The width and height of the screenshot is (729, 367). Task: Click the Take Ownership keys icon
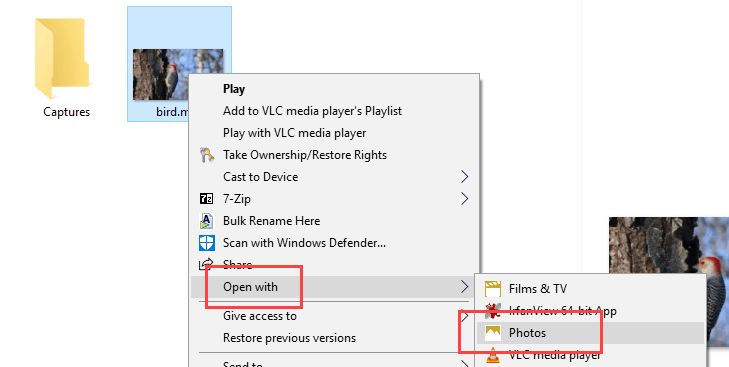[206, 155]
